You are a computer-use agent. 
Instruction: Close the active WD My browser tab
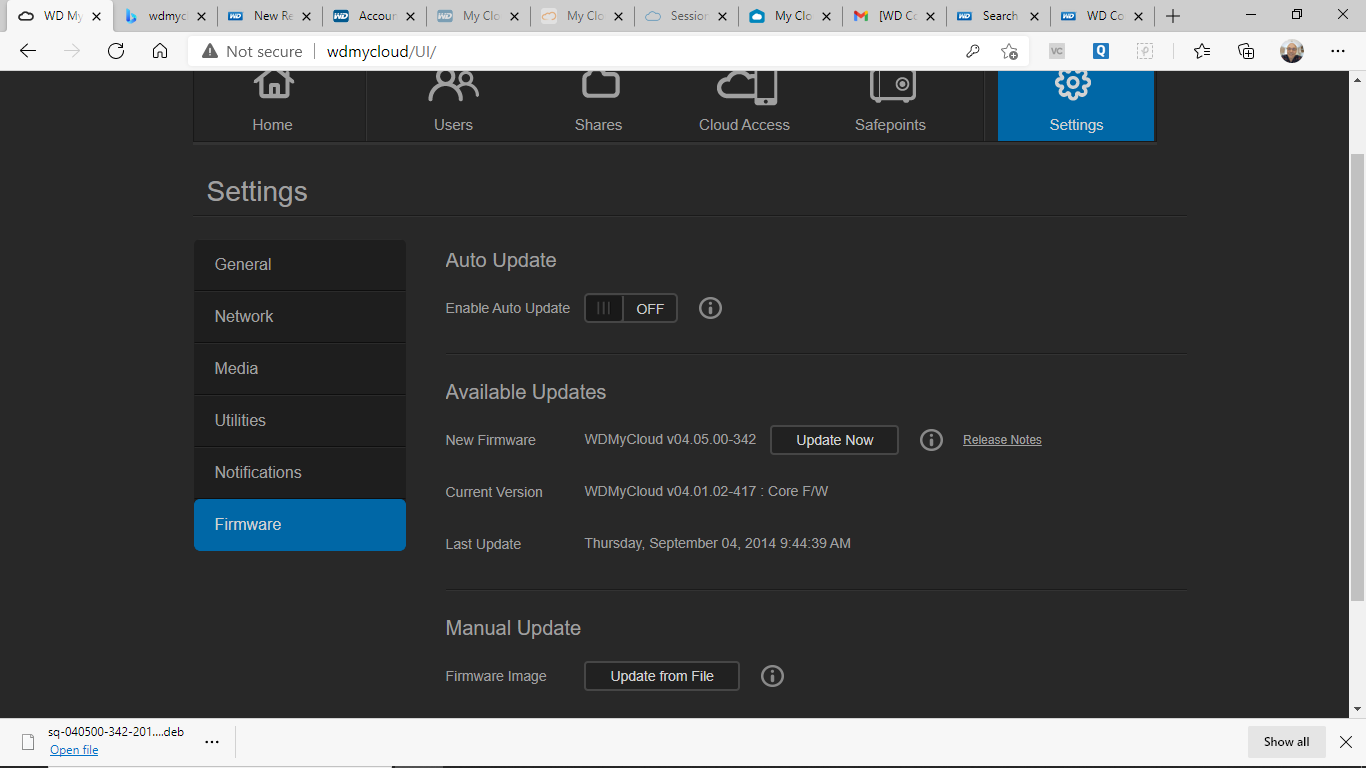96,16
